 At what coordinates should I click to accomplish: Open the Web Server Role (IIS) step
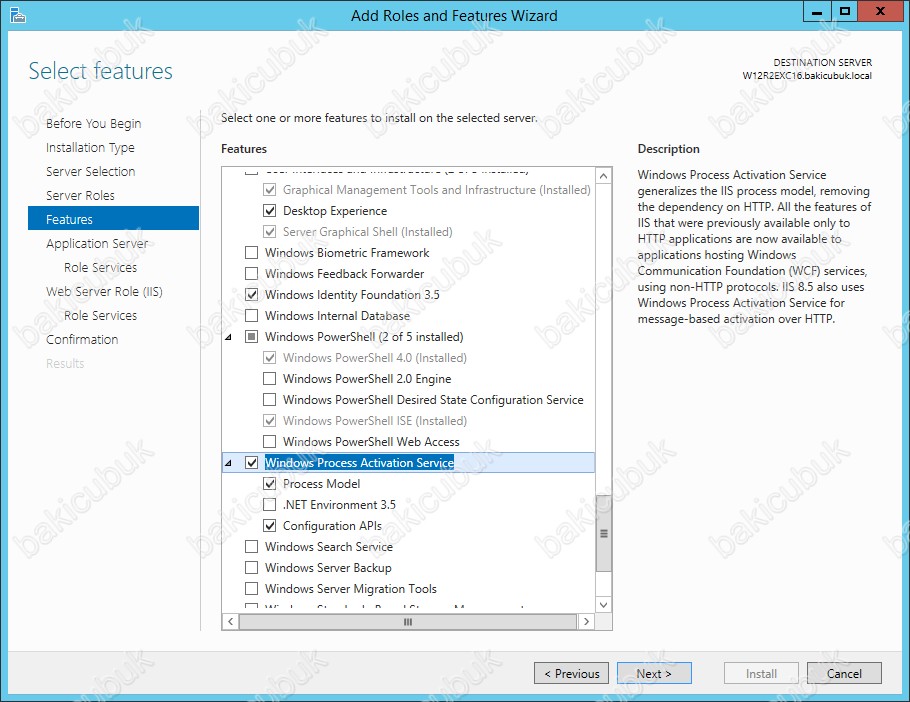pyautogui.click(x=104, y=291)
